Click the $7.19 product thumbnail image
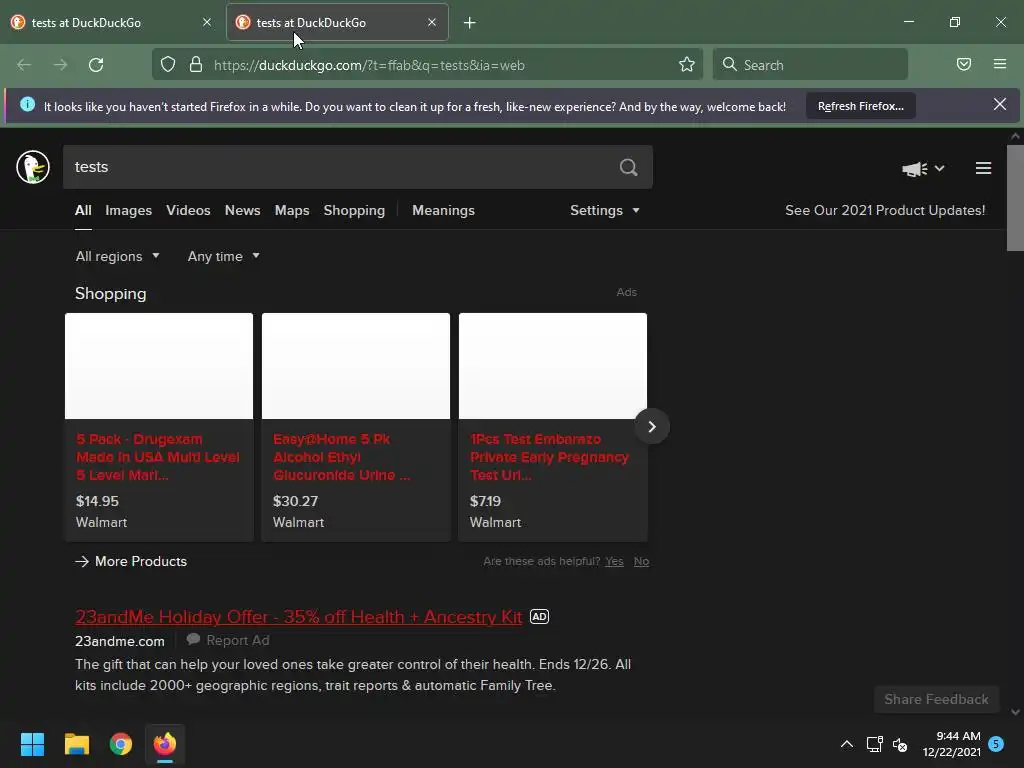The width and height of the screenshot is (1024, 768). click(x=553, y=366)
